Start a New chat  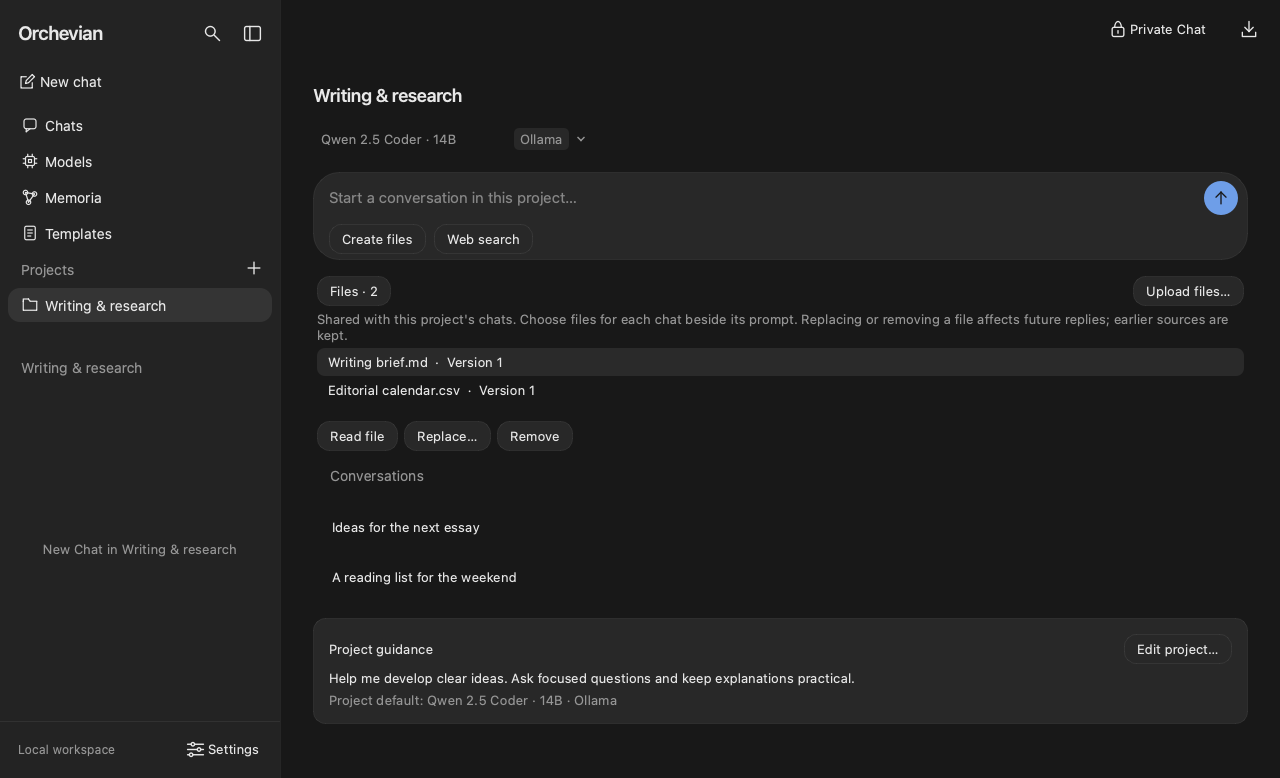point(61,82)
